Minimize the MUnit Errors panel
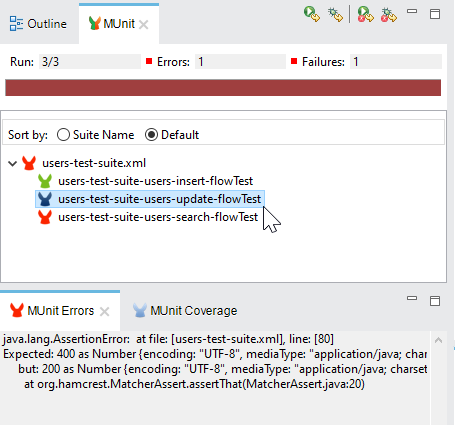 tap(412, 298)
